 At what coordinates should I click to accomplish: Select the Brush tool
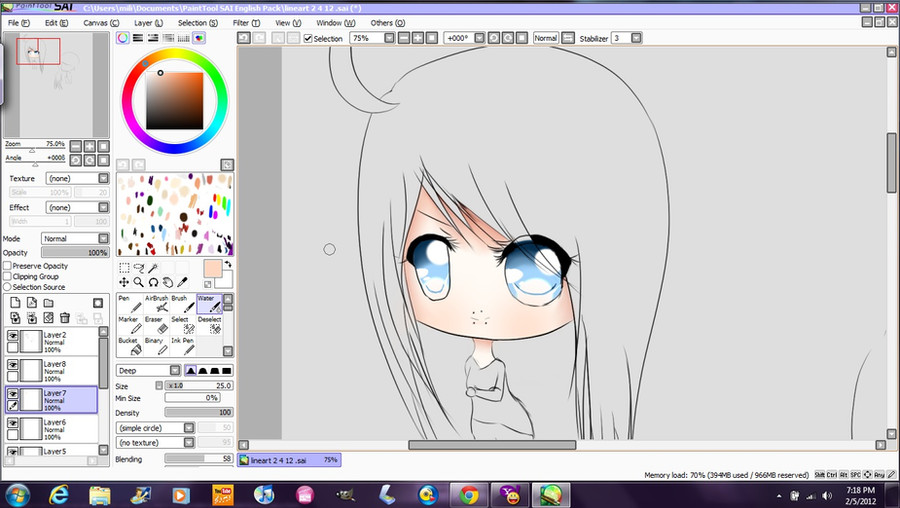pos(183,304)
